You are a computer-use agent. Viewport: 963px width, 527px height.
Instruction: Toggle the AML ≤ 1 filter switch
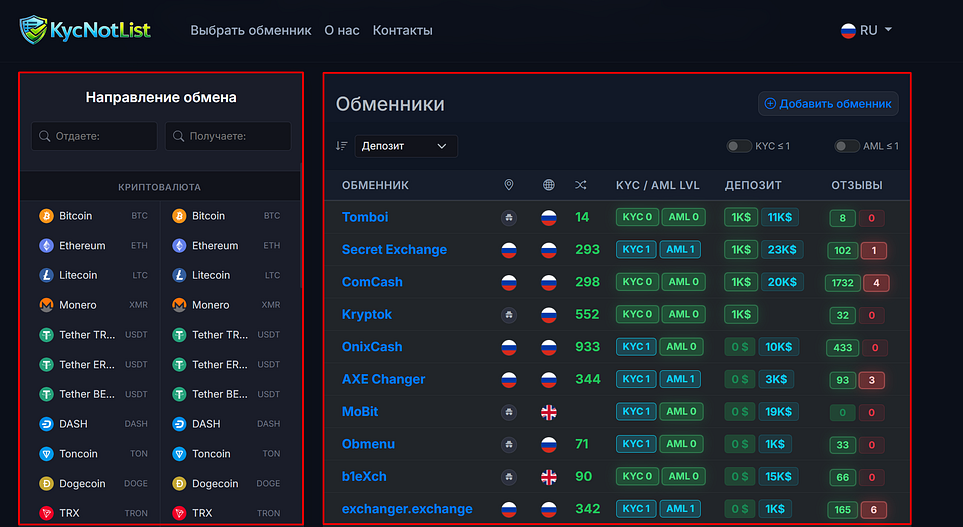[x=846, y=146]
